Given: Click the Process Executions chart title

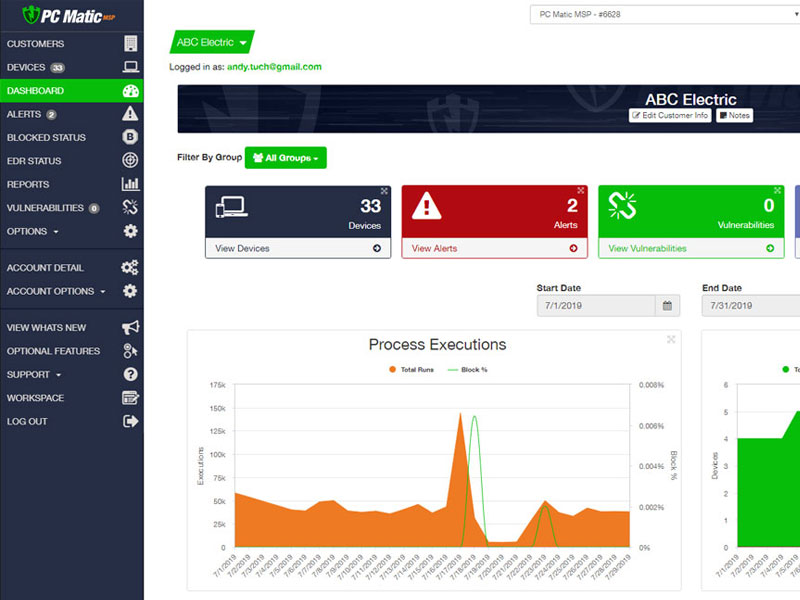Looking at the screenshot, I should [437, 344].
